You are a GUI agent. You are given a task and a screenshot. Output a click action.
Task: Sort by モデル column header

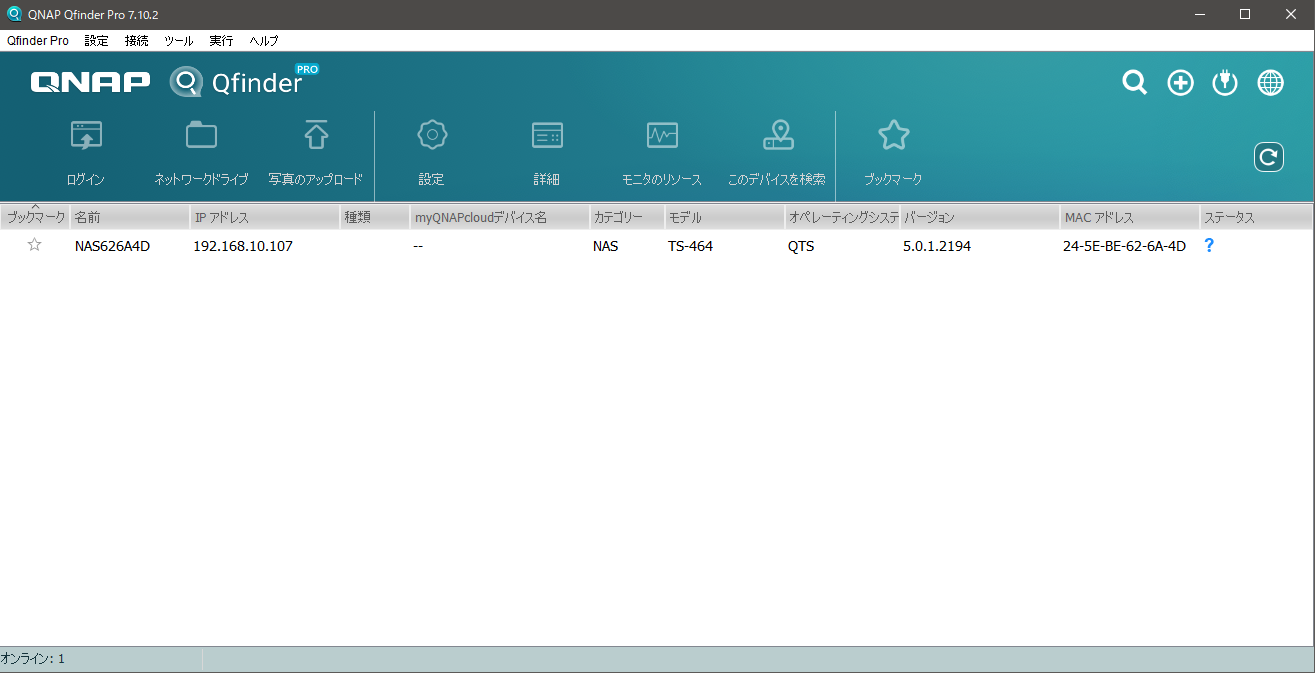(x=724, y=217)
